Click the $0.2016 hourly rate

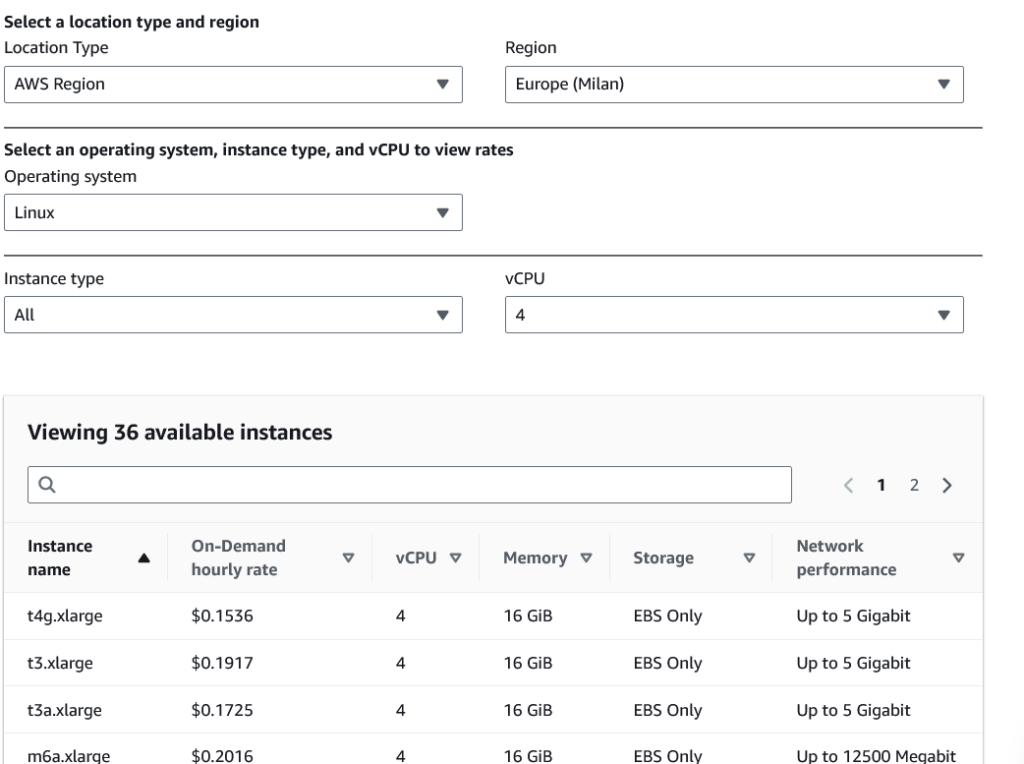(x=222, y=756)
